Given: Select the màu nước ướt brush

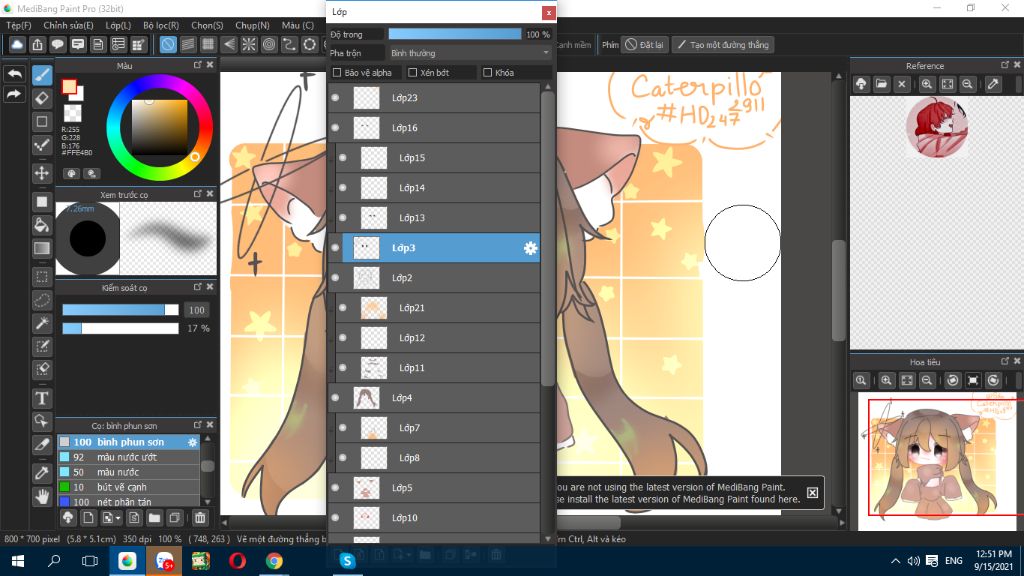Looking at the screenshot, I should click(129, 457).
